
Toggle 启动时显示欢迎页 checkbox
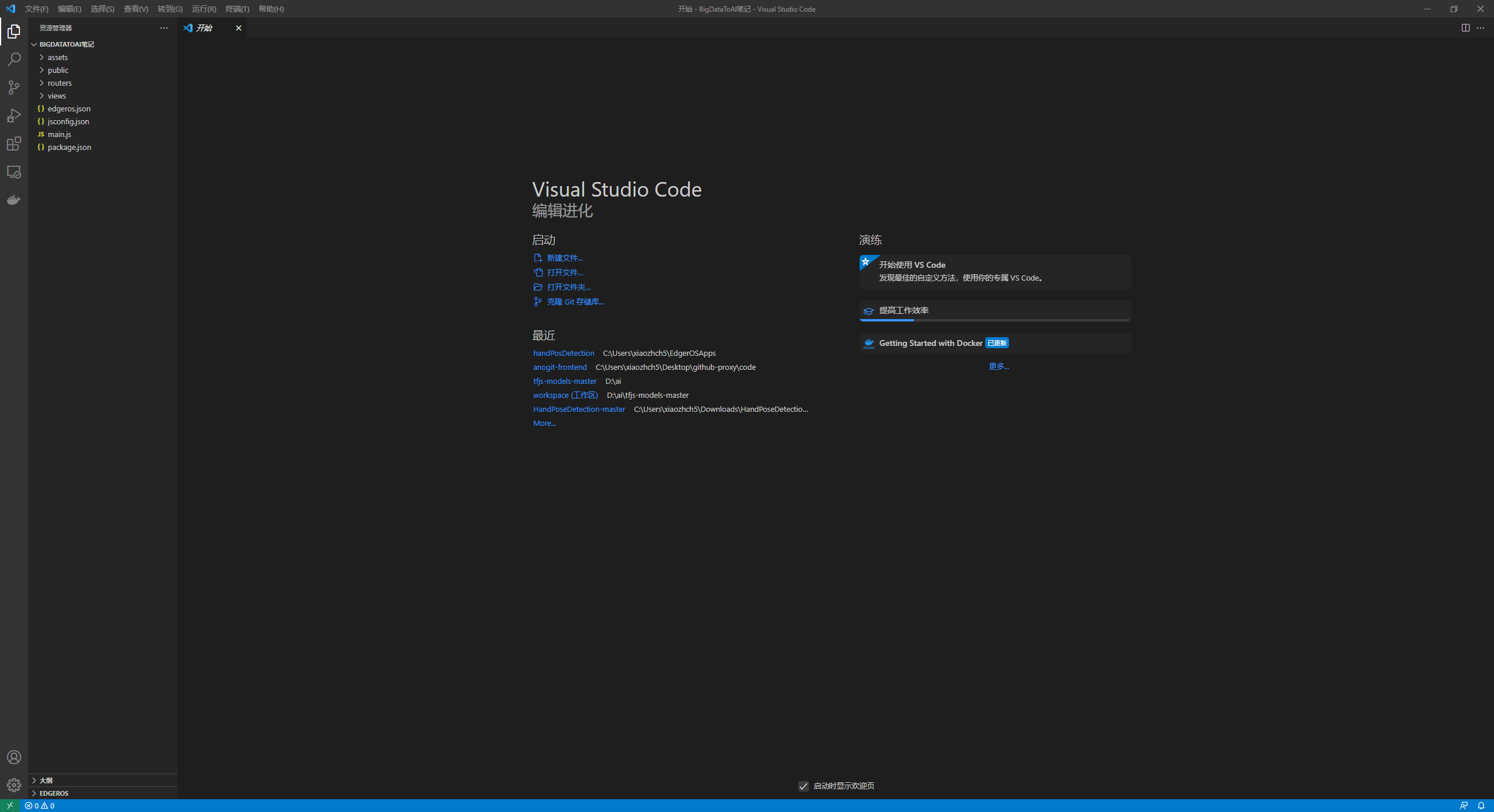tap(804, 786)
